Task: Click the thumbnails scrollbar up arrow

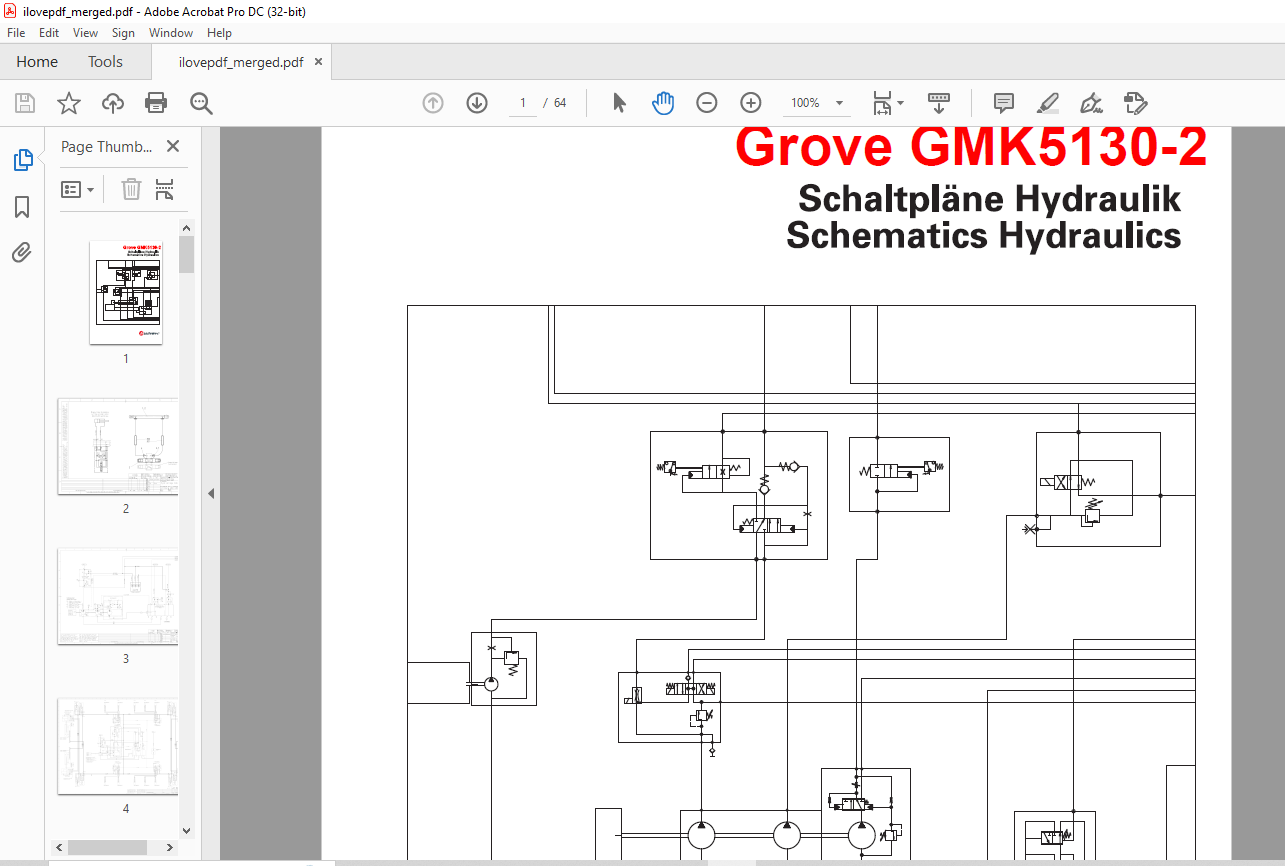Action: click(187, 229)
